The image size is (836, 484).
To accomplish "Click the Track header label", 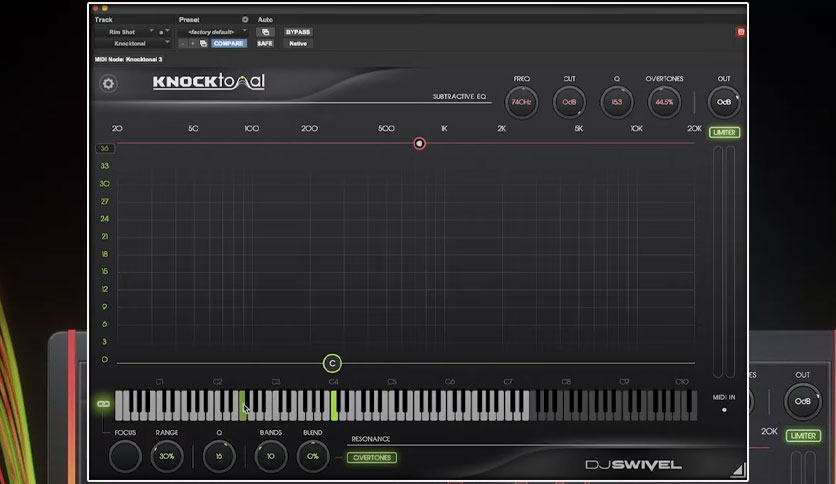I will pyautogui.click(x=103, y=20).
